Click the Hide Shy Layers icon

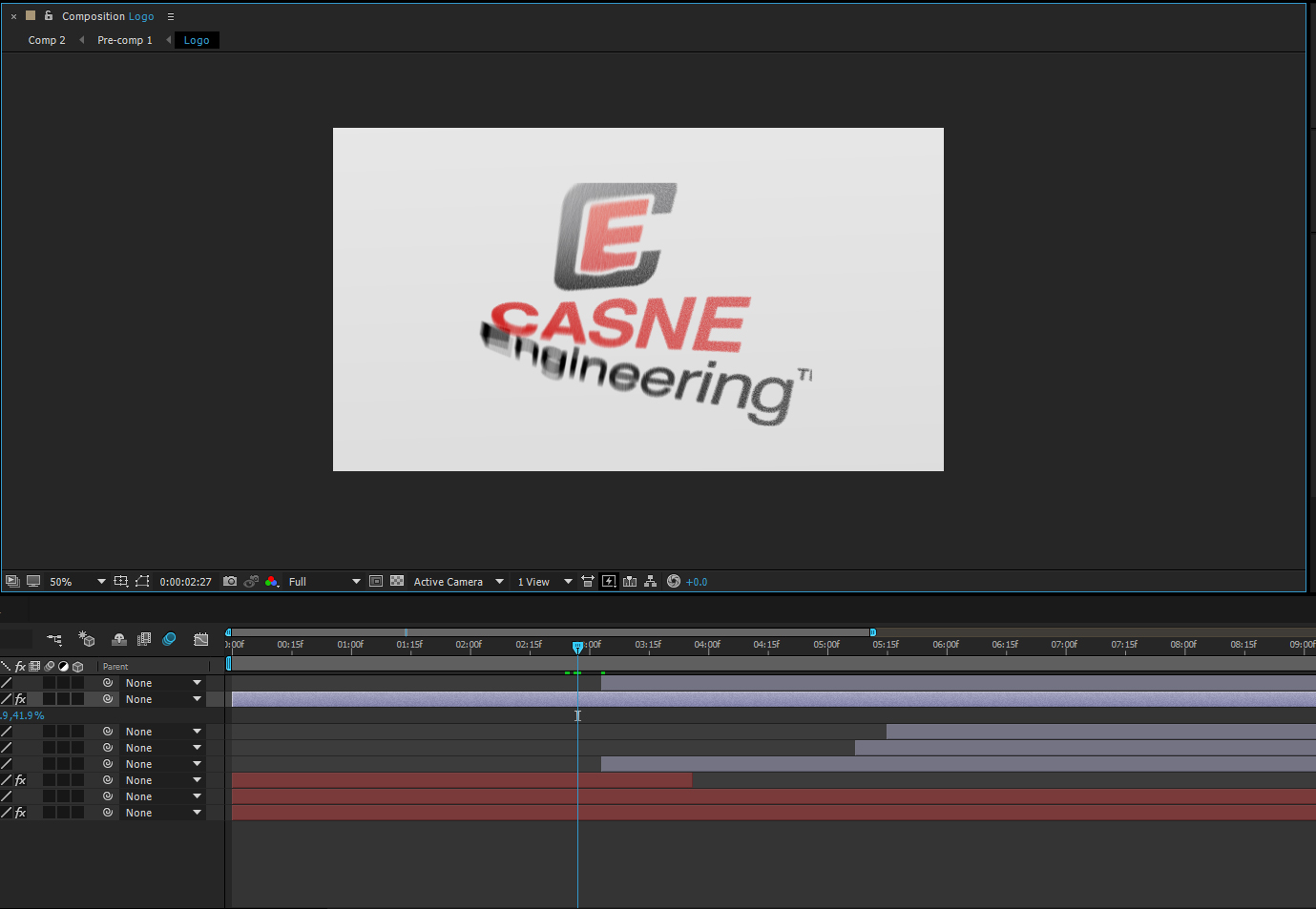(x=119, y=639)
